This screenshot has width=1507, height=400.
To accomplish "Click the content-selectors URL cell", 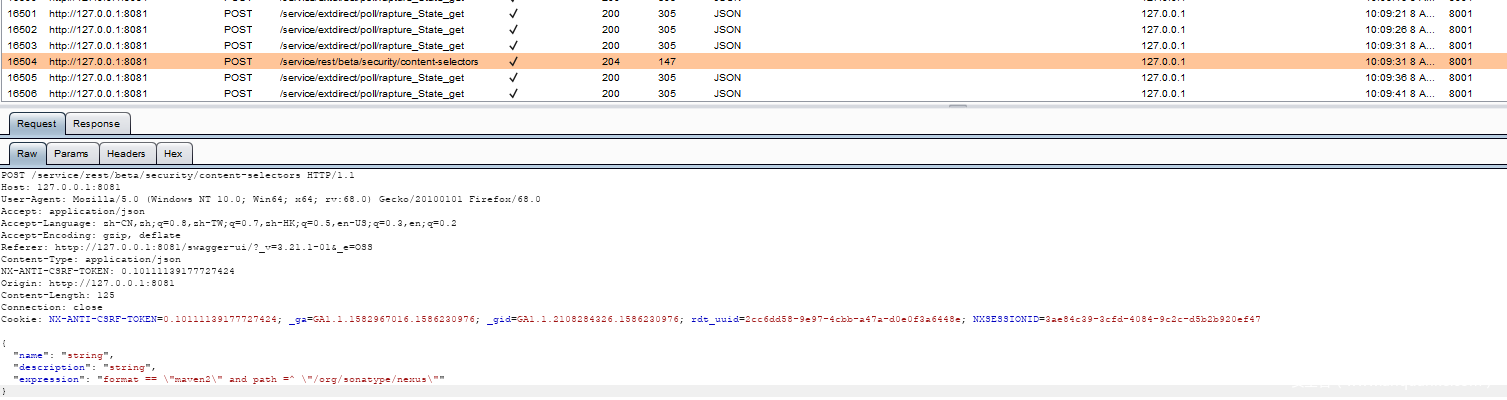I will (x=379, y=61).
